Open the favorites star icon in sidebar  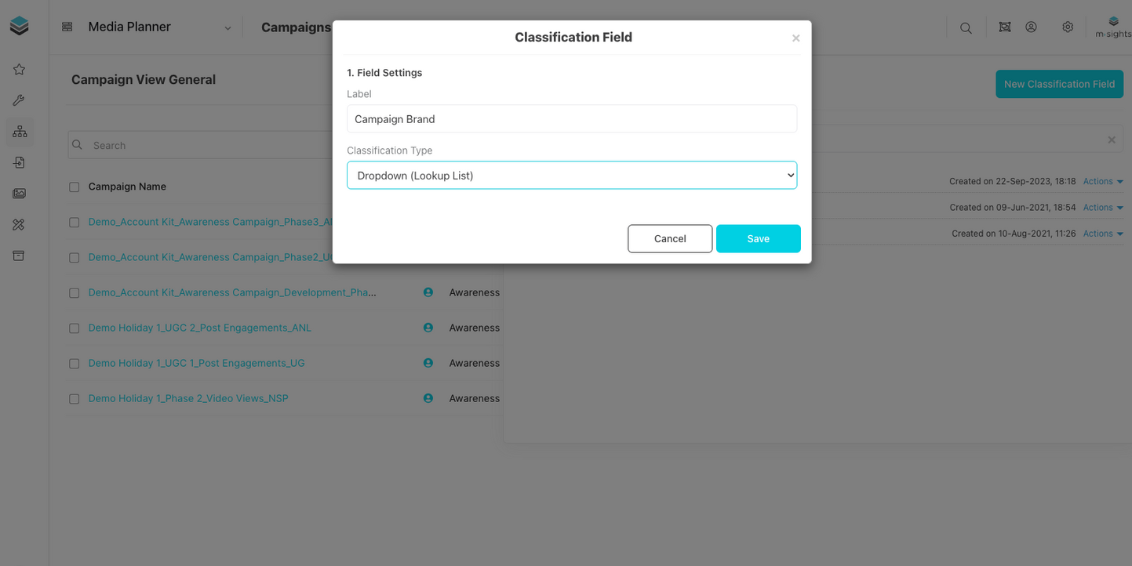tap(18, 70)
